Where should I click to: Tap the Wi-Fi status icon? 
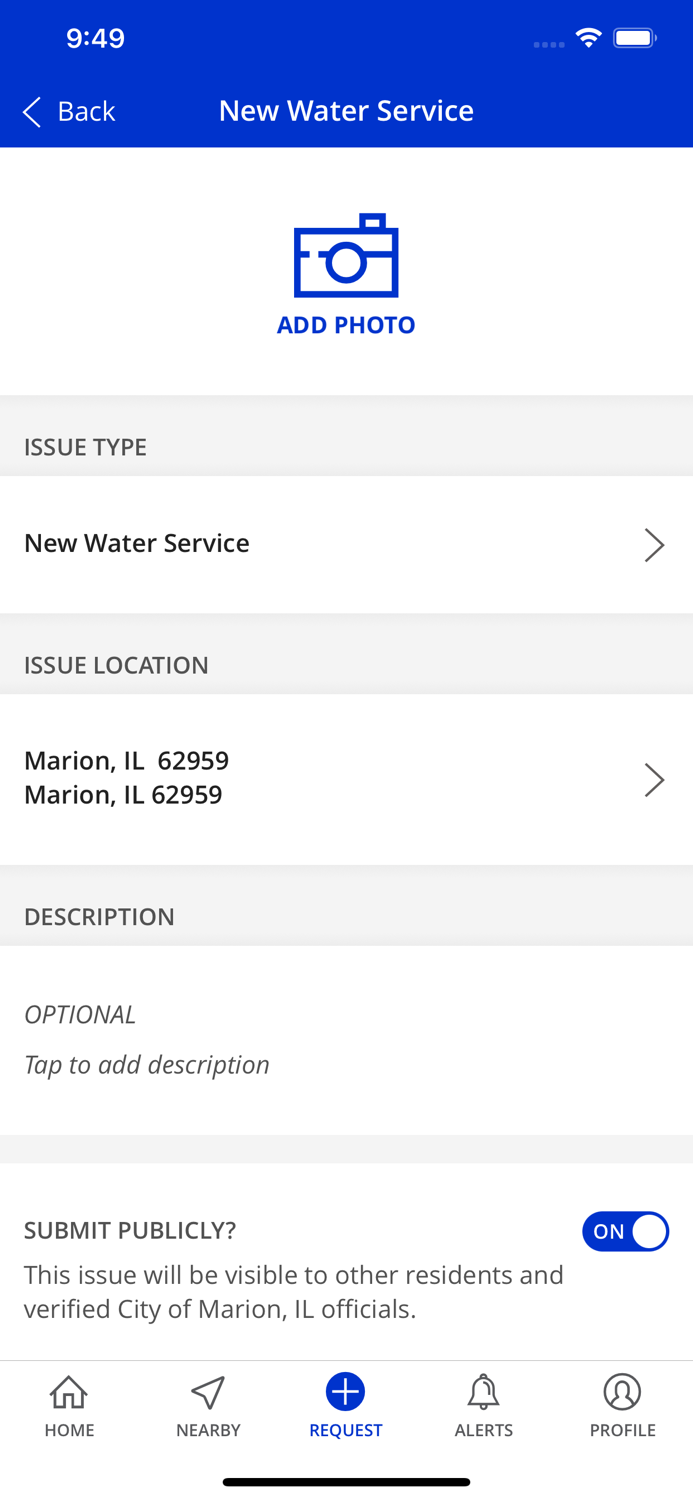coord(588,39)
